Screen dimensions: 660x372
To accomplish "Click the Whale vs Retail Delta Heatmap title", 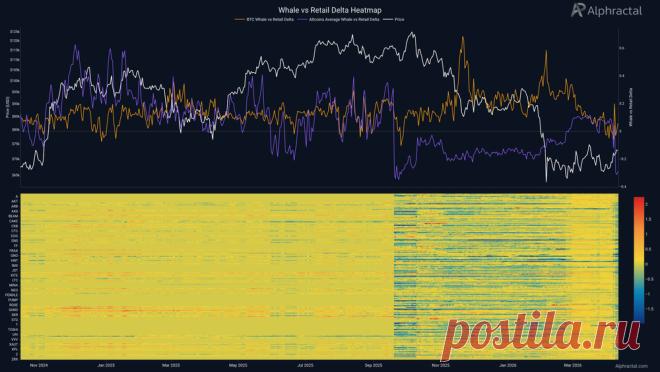I will point(330,10).
